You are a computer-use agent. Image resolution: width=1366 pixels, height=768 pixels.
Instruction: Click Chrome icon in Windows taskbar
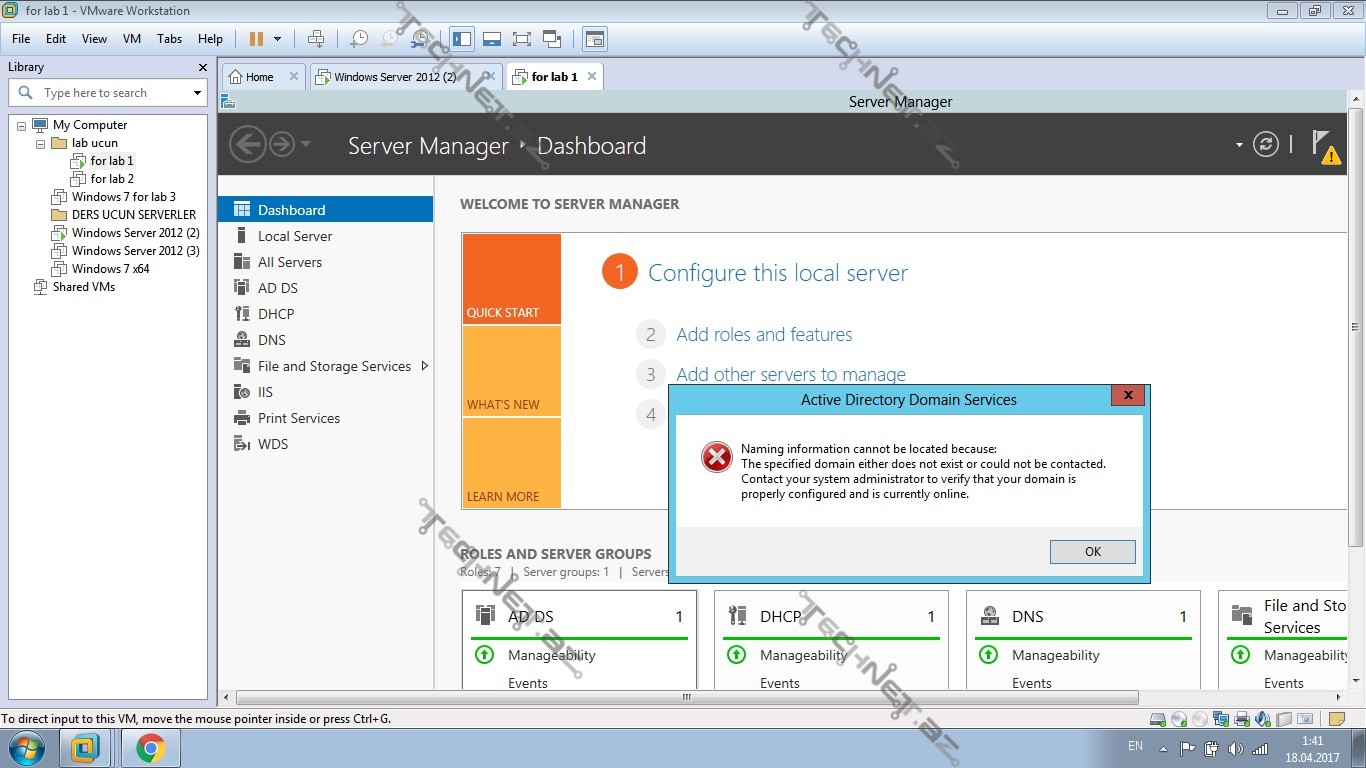pos(151,747)
